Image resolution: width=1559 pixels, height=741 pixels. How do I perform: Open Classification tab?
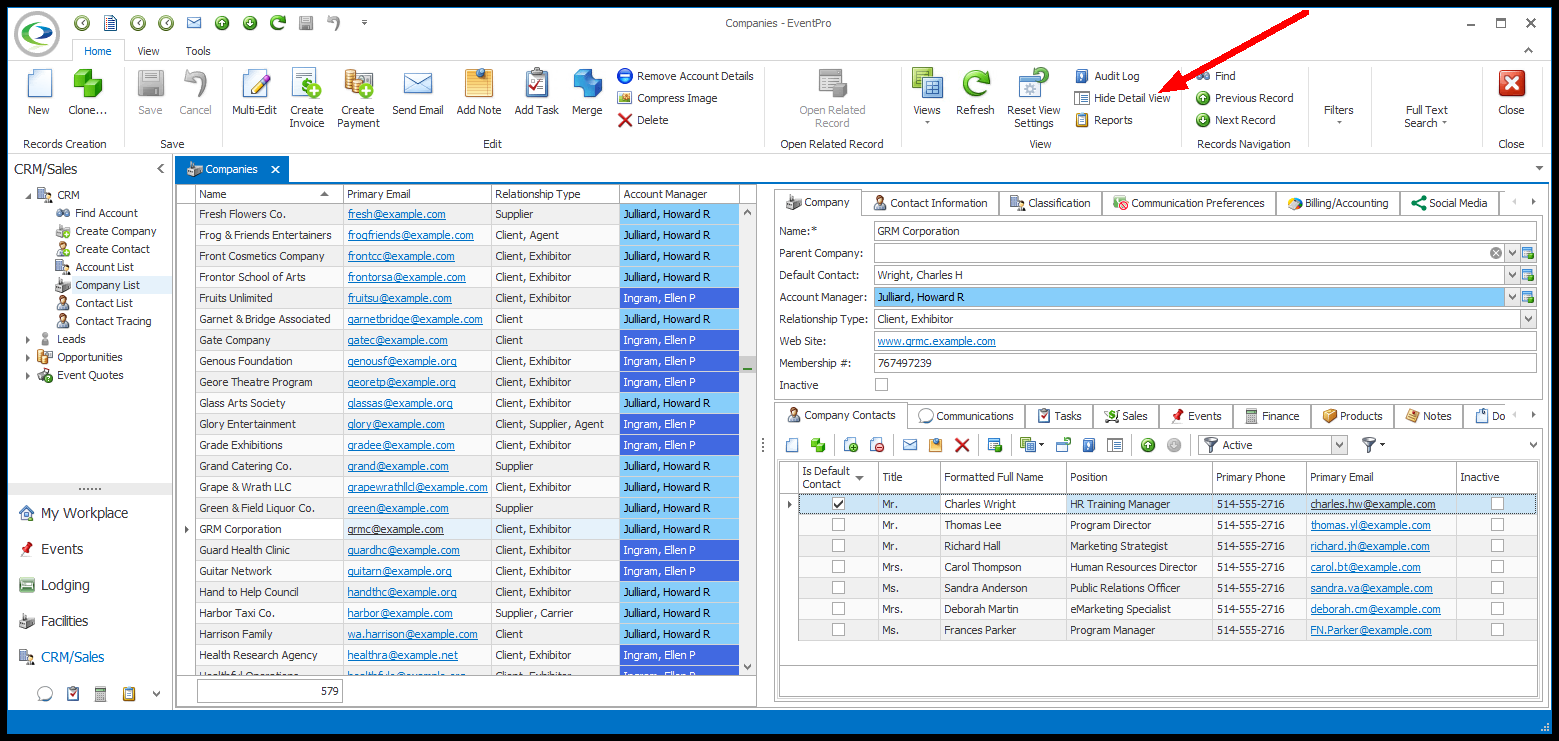tap(1050, 203)
